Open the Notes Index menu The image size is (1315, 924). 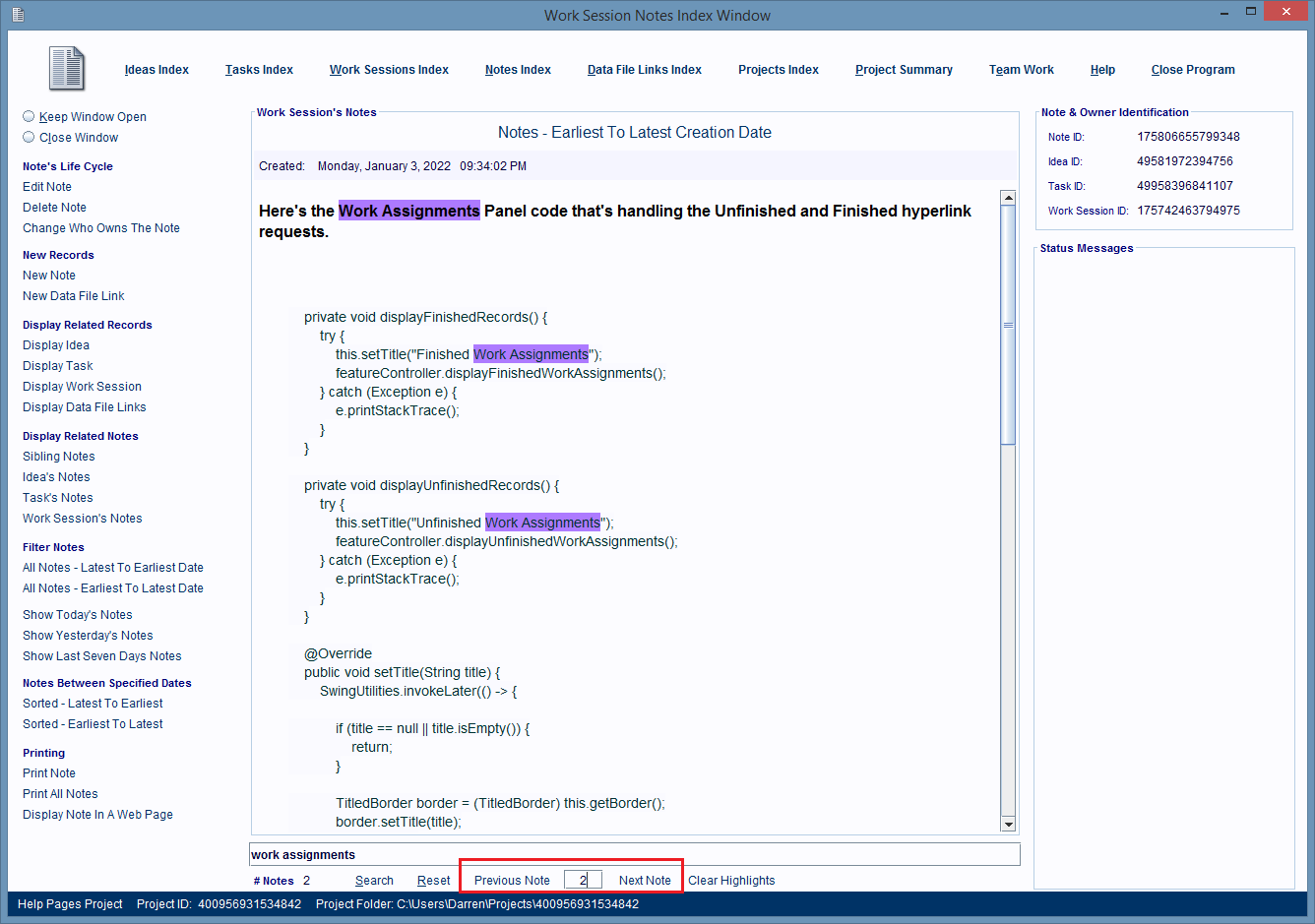point(518,70)
